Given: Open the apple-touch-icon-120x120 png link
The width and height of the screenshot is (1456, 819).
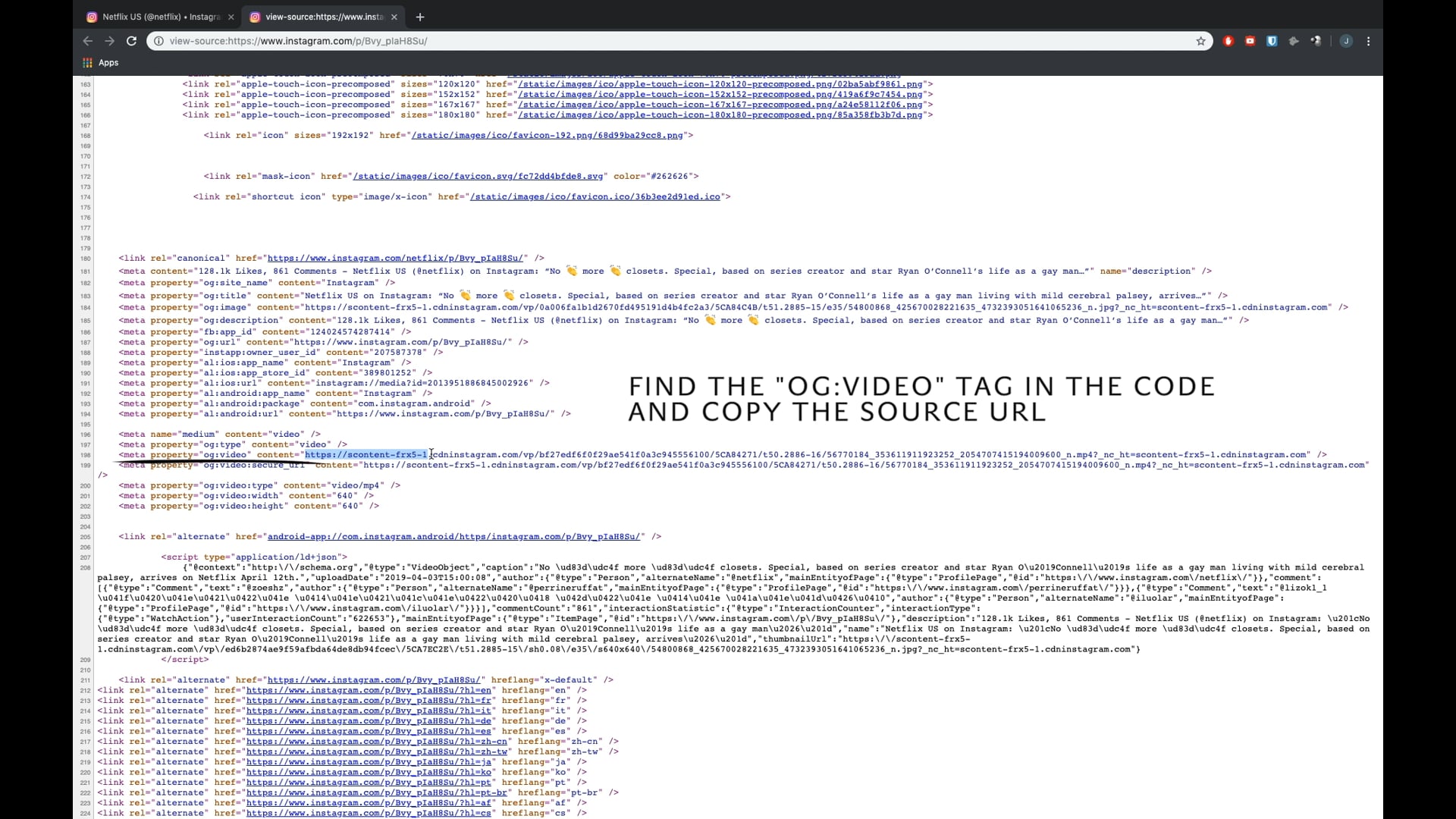Looking at the screenshot, I should coord(720,84).
